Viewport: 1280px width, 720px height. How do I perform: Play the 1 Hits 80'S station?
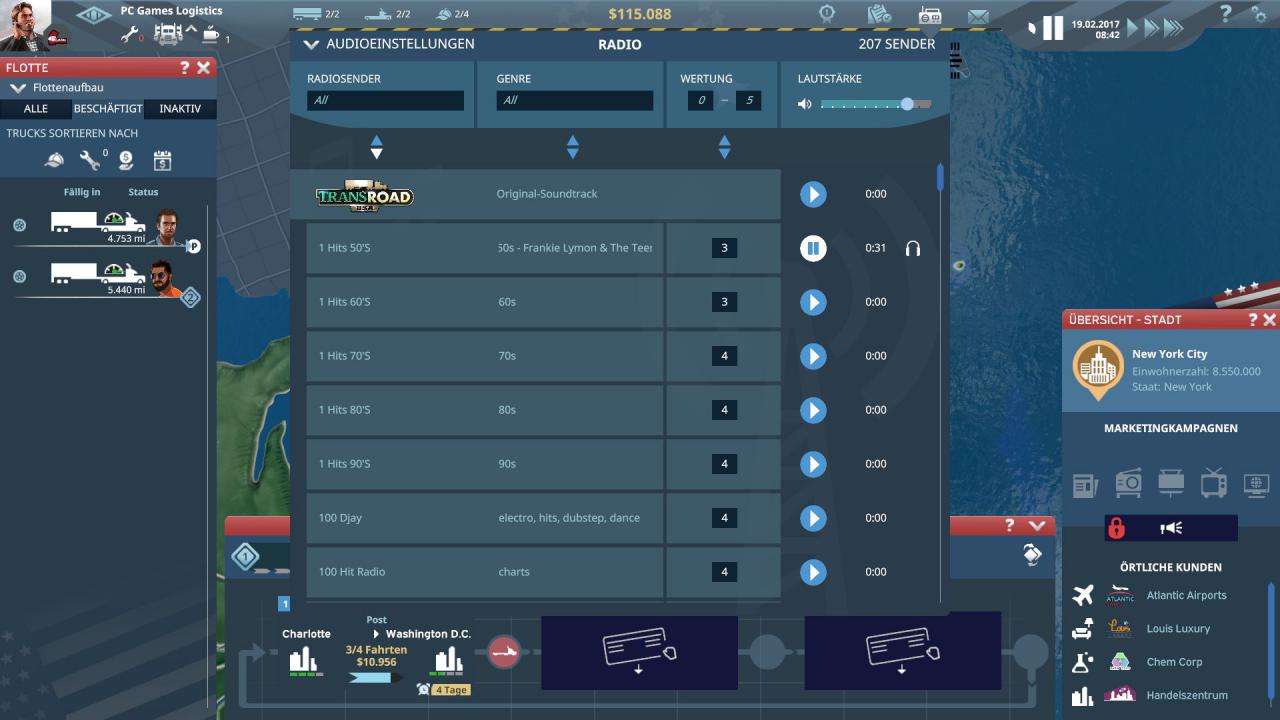pos(813,410)
